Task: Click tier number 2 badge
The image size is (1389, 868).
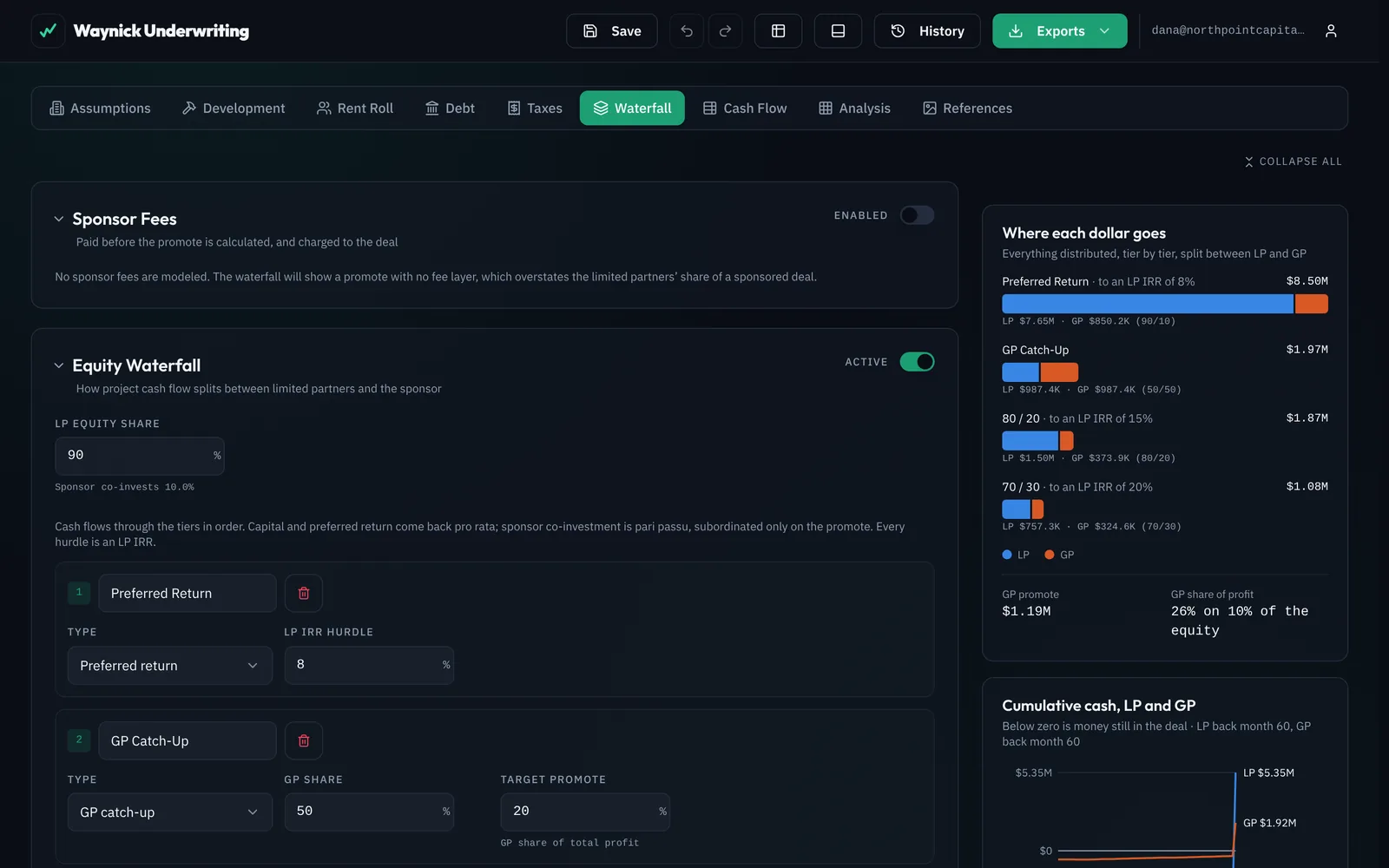Action: click(x=79, y=740)
